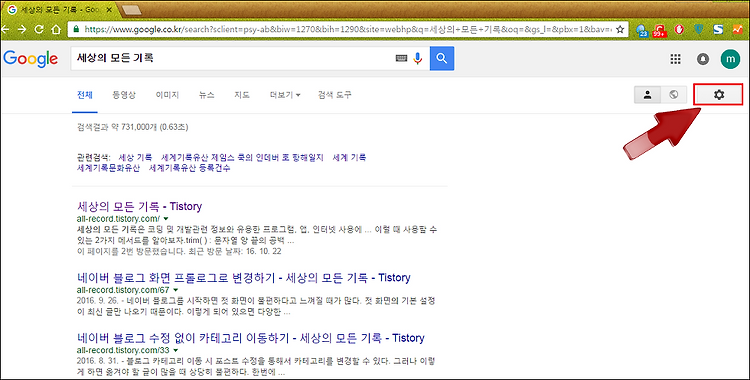Screen dimensions: 750x380
Task: Open the account avatar labeled m
Action: click(x=730, y=59)
